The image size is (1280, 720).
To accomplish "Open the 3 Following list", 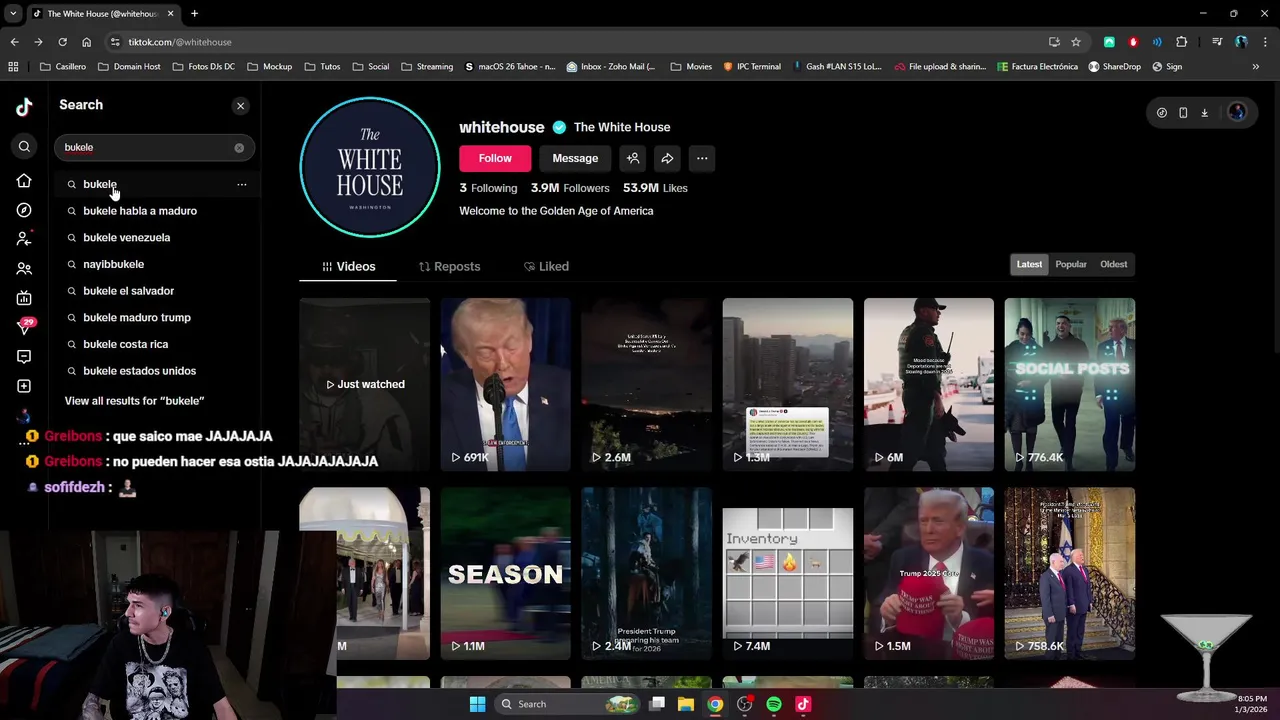I will point(488,188).
